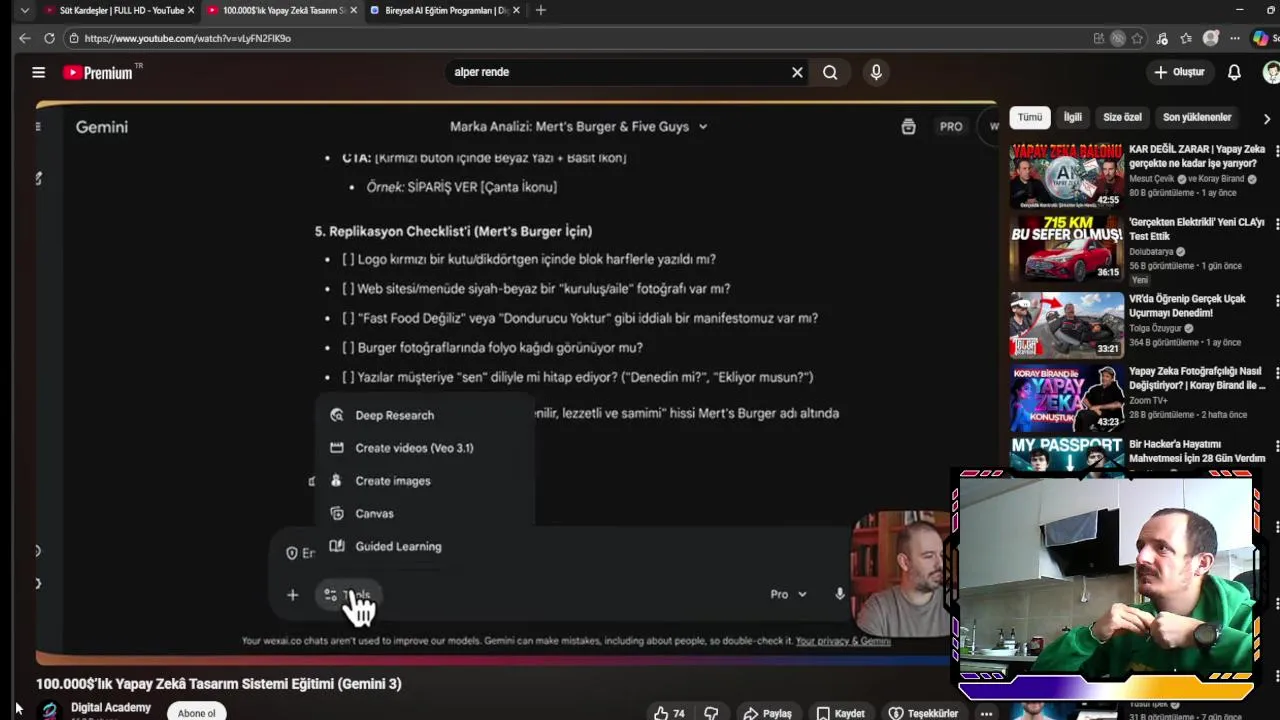Click Gemini temporary chat icon near PRO
Viewport: 1280px width, 720px height.
908,127
